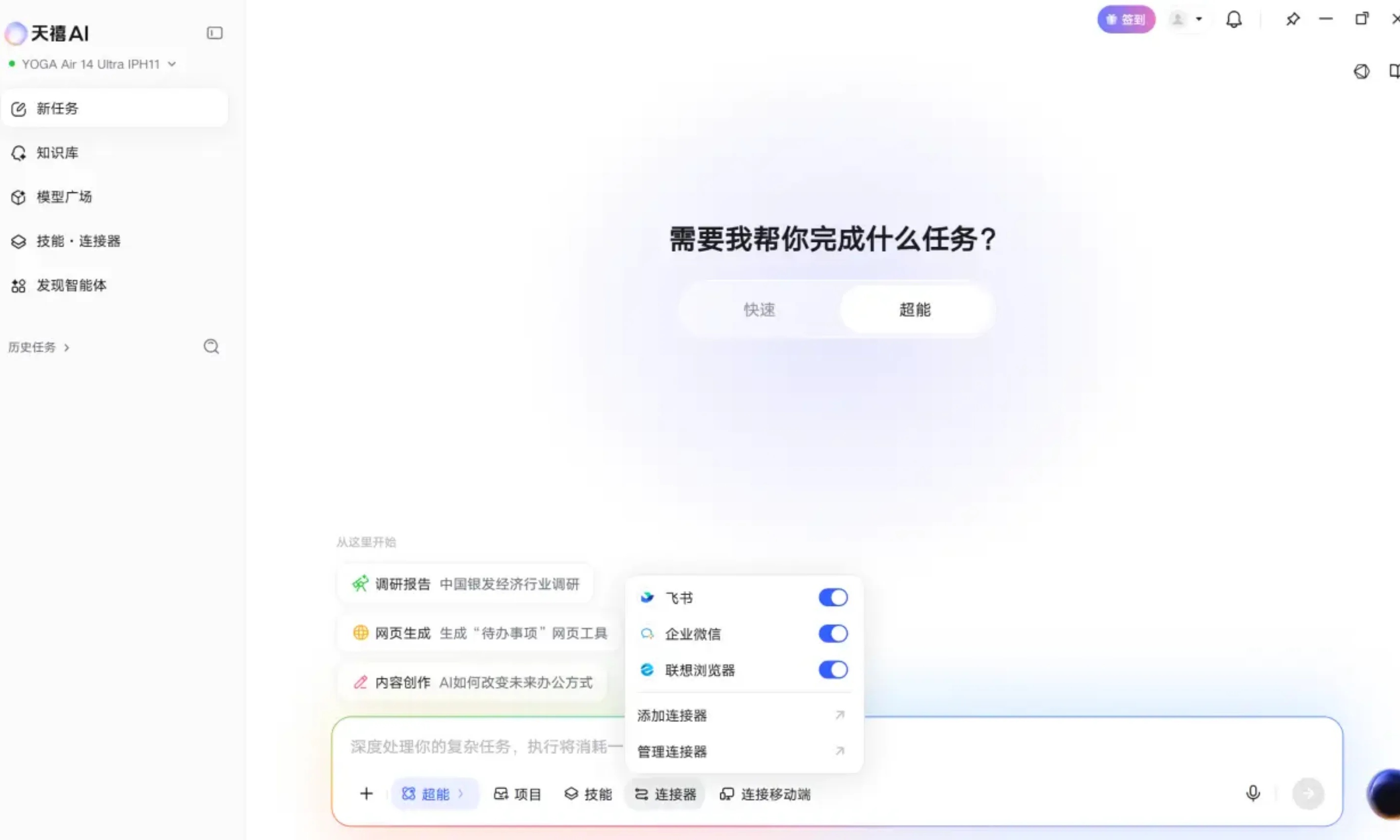Click the 联想浏览器 connector icon
The height and width of the screenshot is (840, 1400).
tap(646, 670)
